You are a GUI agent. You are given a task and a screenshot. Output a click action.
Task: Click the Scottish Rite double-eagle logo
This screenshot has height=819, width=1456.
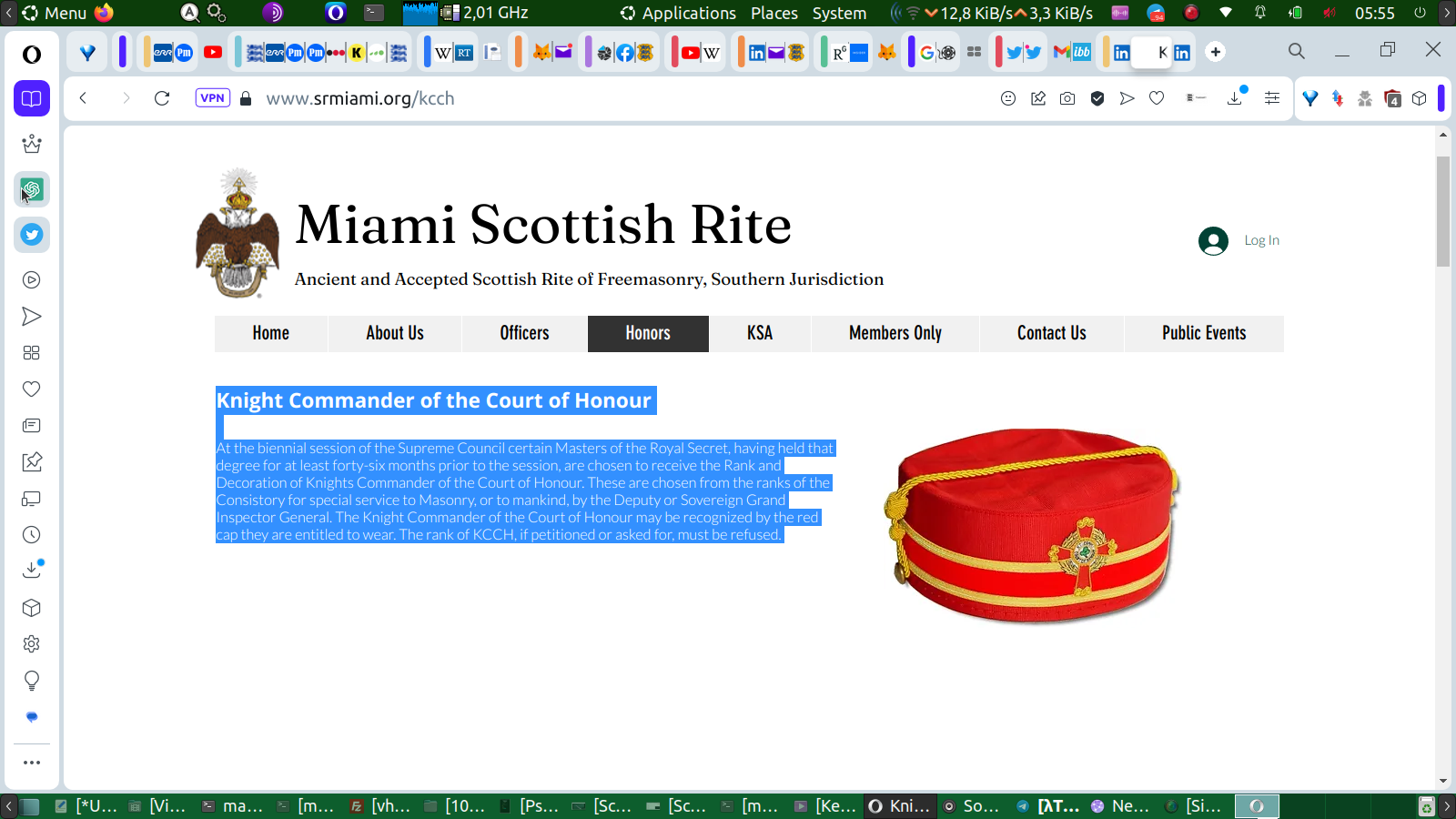coord(238,233)
